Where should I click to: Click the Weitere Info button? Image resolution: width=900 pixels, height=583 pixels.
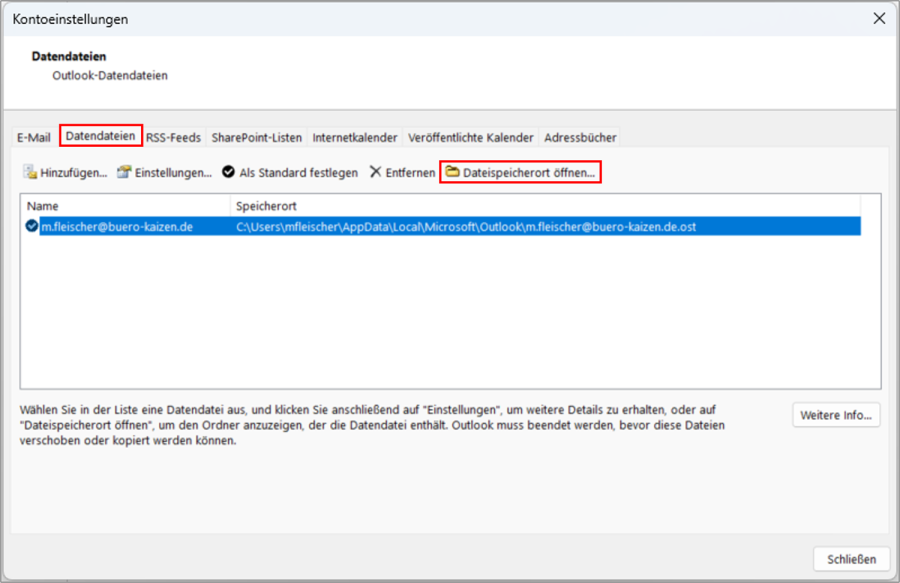click(x=836, y=414)
